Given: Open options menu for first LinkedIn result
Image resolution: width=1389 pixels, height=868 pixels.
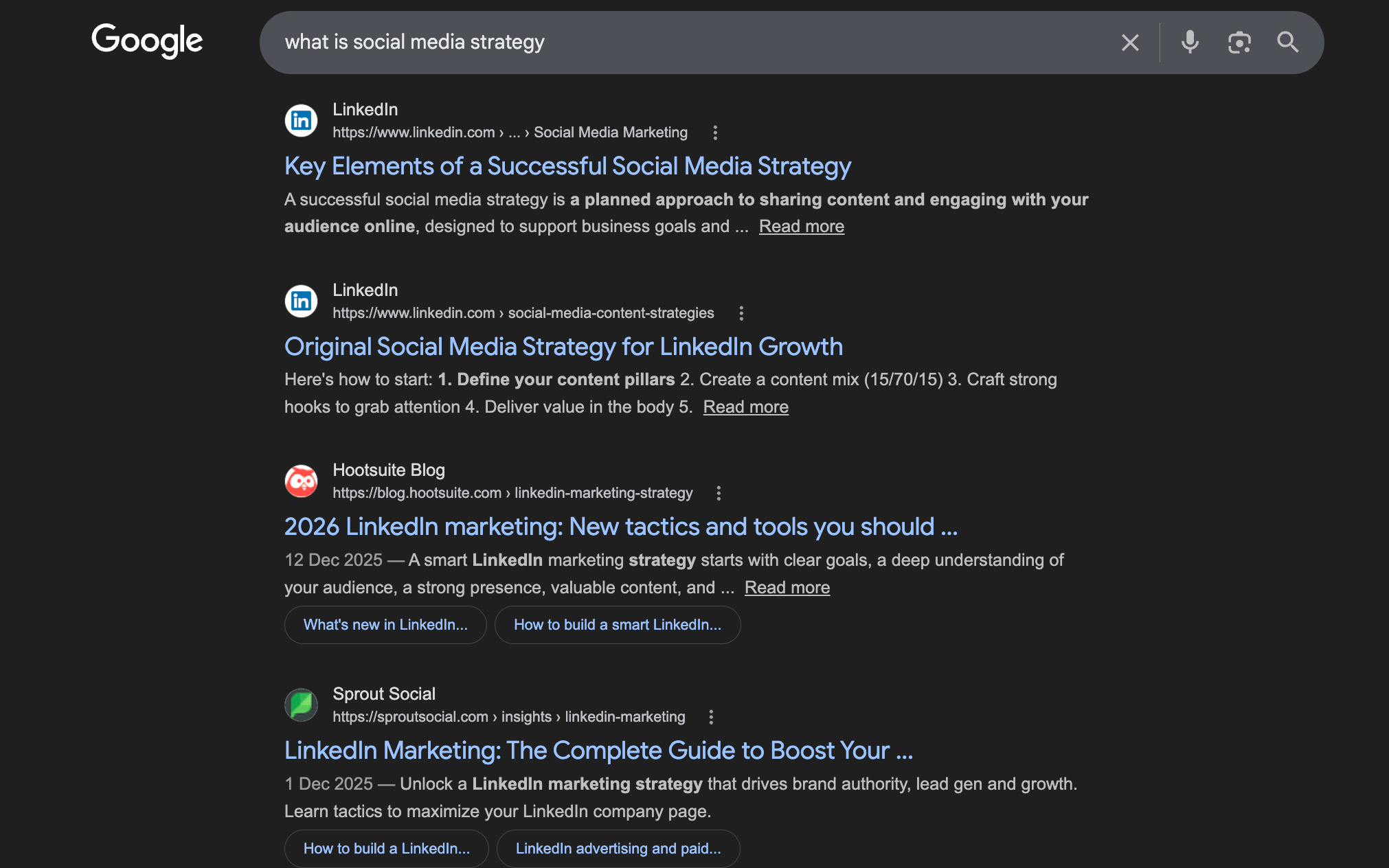Looking at the screenshot, I should (x=715, y=133).
